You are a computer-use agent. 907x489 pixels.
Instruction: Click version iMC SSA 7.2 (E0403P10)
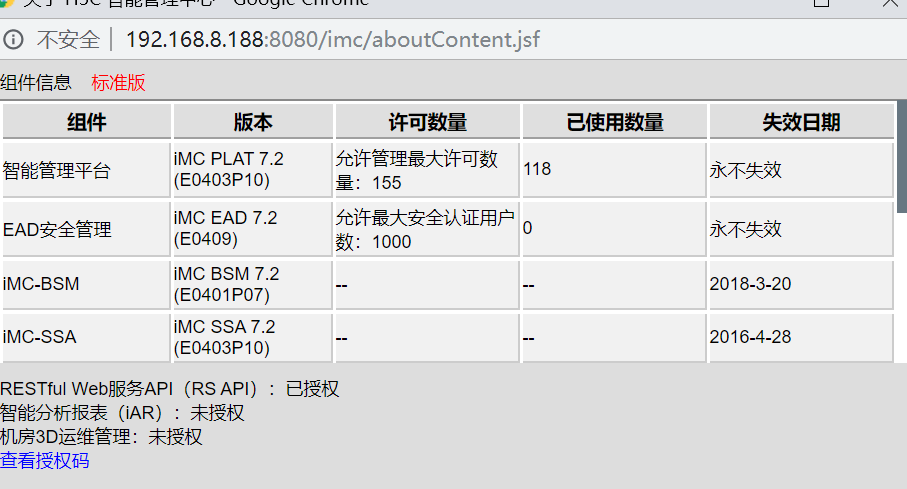pyautogui.click(x=253, y=337)
